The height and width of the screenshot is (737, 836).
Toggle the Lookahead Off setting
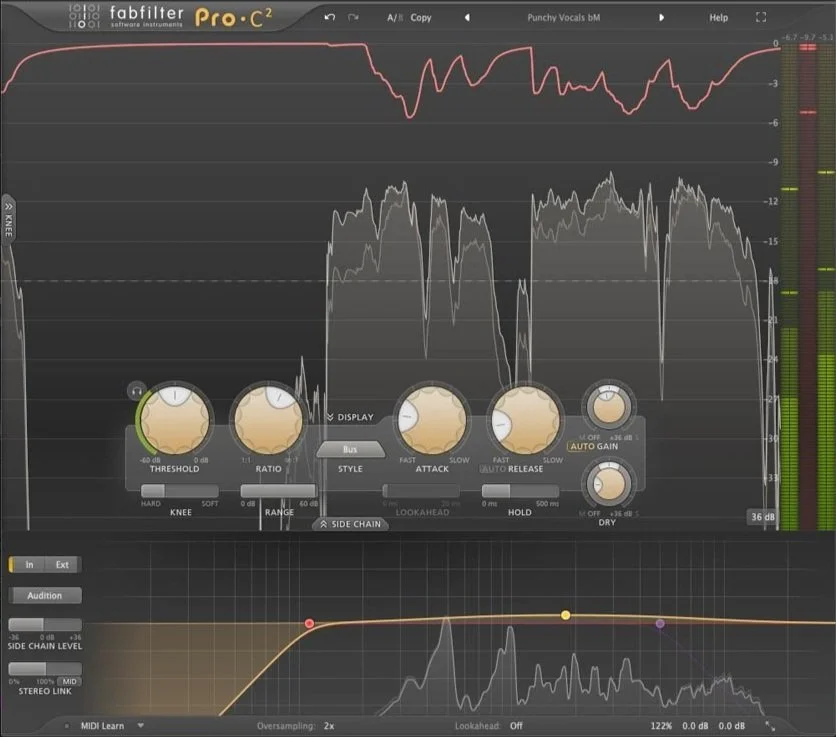click(x=489, y=726)
